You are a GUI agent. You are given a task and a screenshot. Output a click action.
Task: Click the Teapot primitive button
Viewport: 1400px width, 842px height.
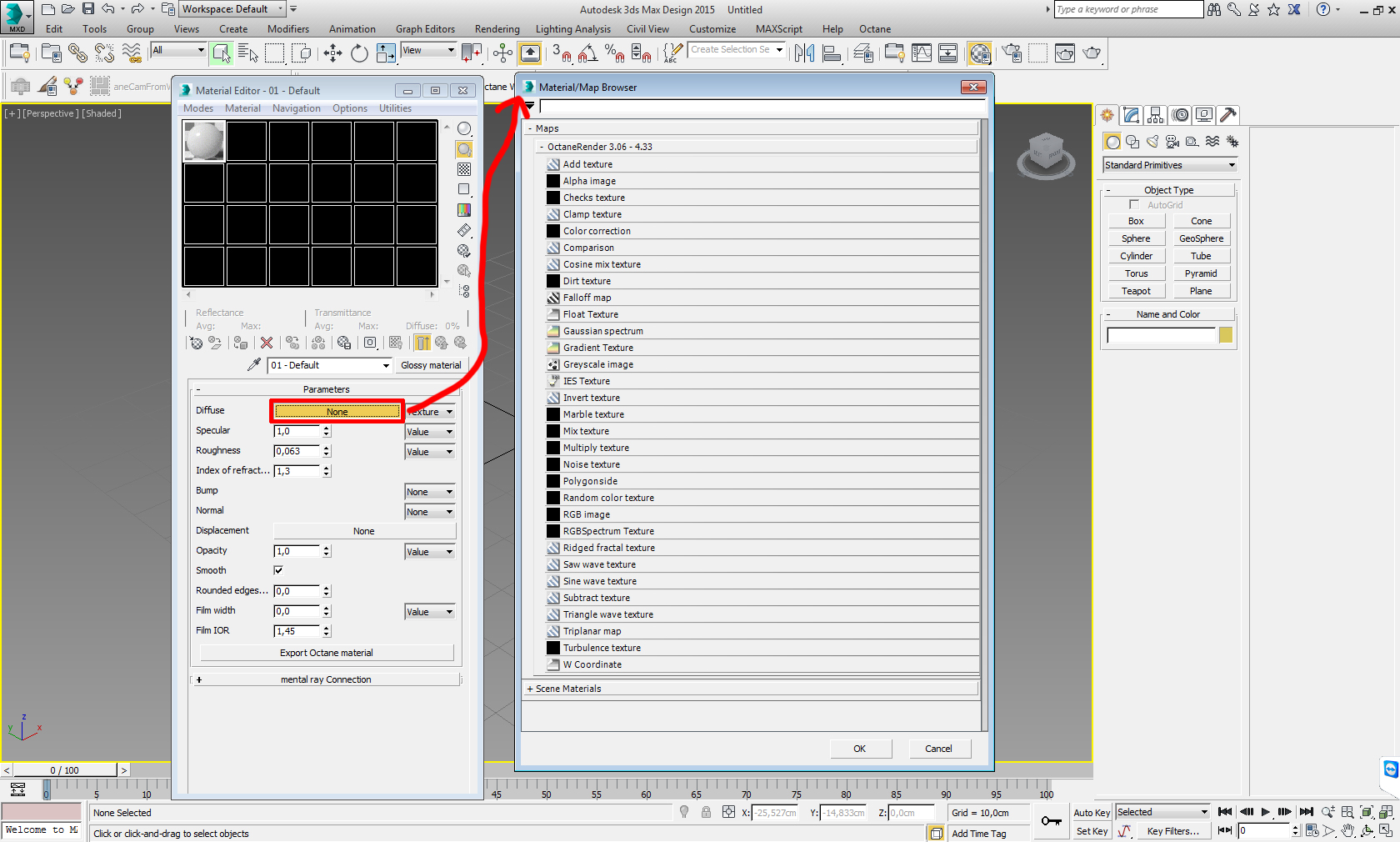click(1136, 291)
